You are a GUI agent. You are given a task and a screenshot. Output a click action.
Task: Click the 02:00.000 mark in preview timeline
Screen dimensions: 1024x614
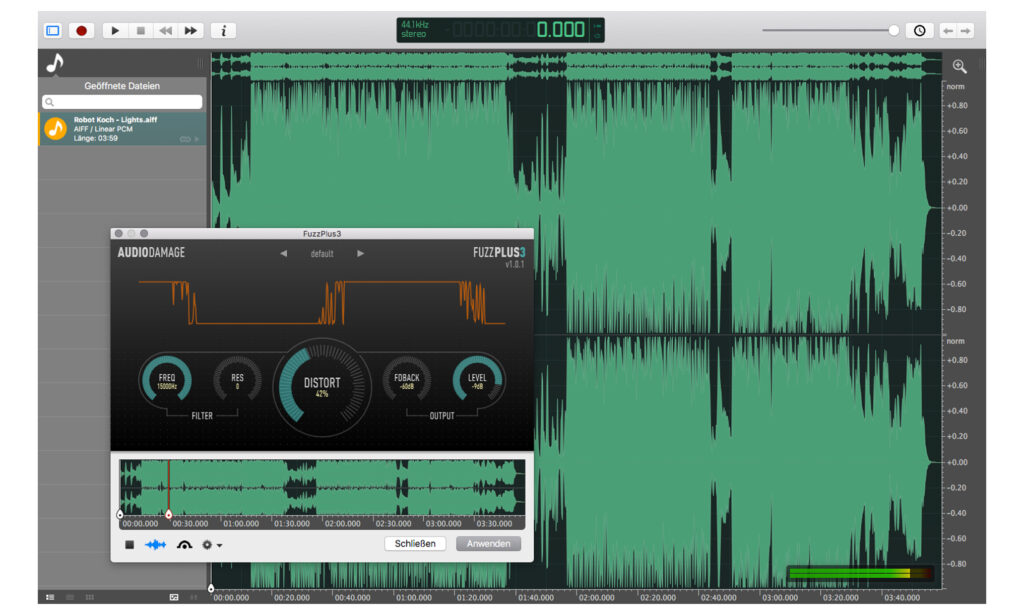pyautogui.click(x=342, y=523)
